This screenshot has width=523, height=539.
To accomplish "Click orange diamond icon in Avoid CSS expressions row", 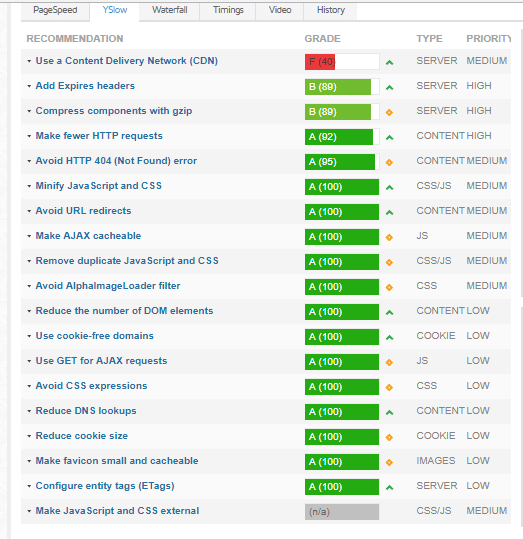I will click(x=389, y=387).
